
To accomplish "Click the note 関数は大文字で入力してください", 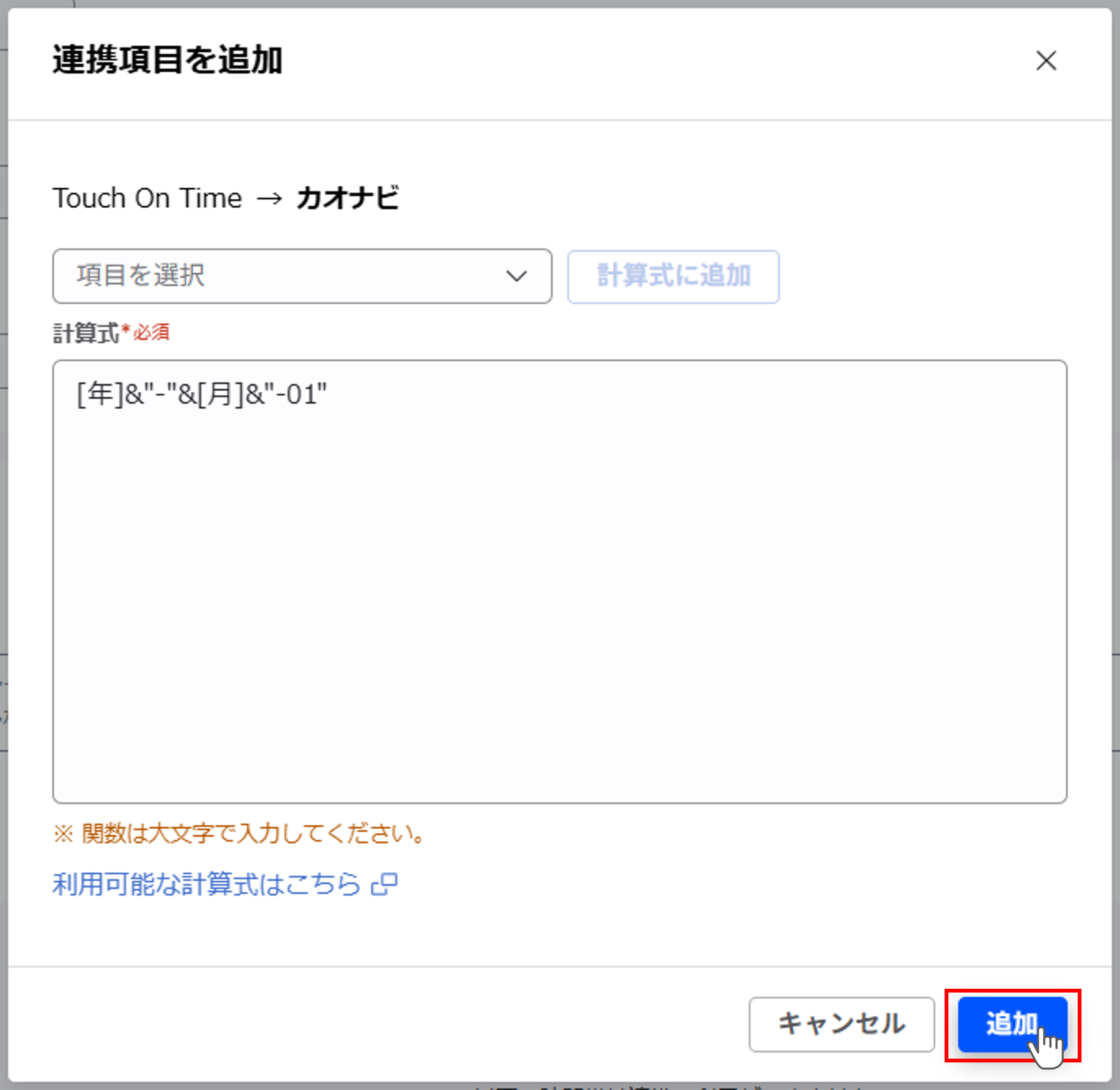I will 239,833.
